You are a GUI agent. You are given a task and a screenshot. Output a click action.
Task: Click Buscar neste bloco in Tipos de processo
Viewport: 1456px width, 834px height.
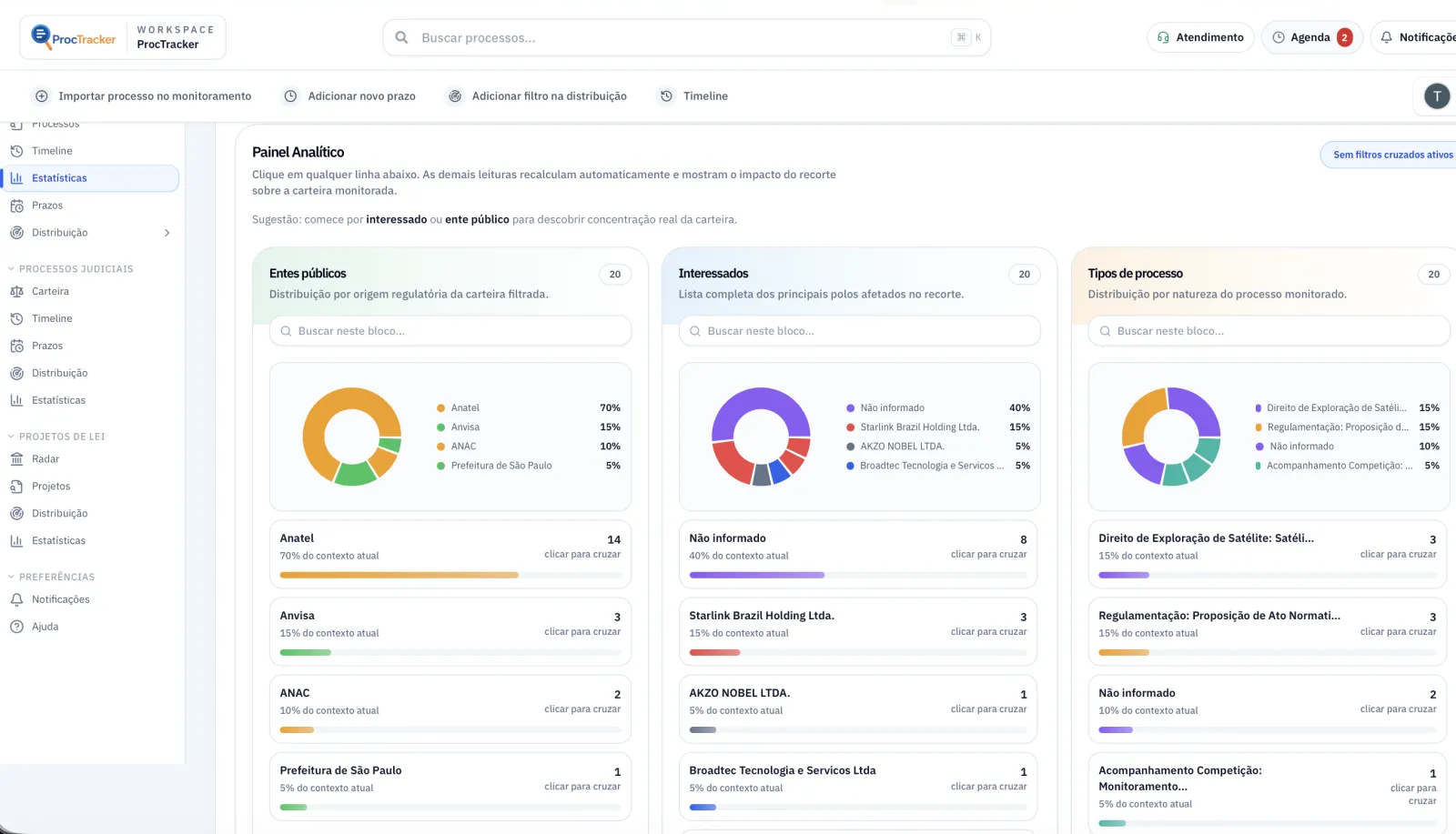click(1269, 331)
